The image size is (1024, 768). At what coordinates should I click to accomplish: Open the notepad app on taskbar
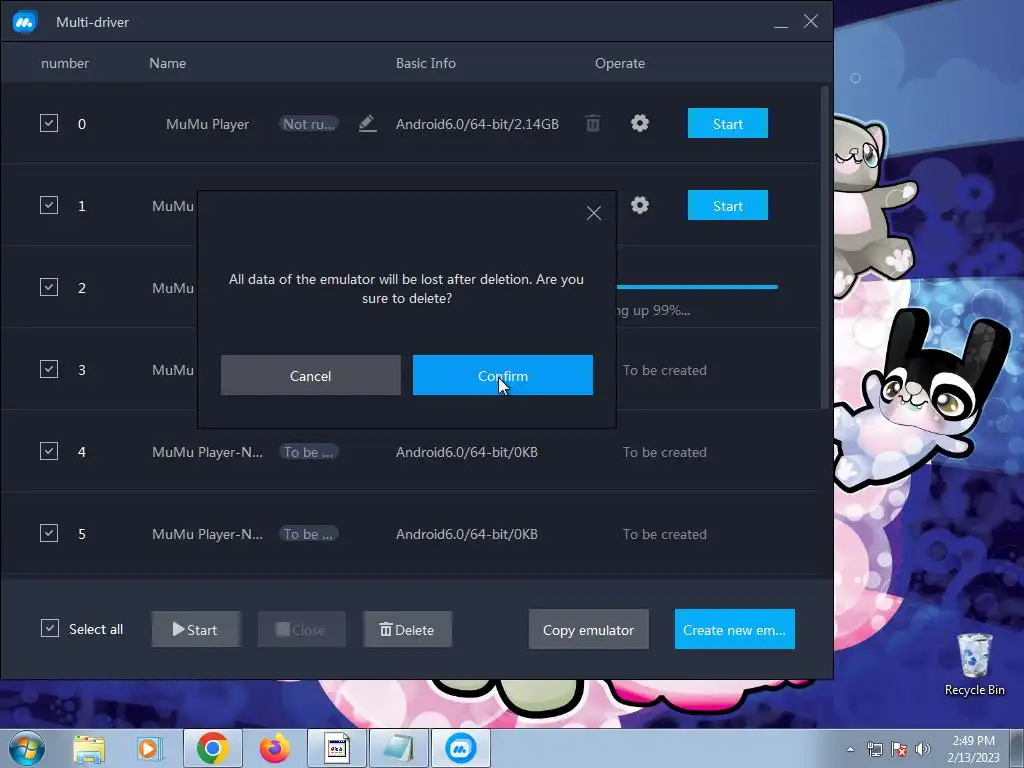(x=399, y=748)
